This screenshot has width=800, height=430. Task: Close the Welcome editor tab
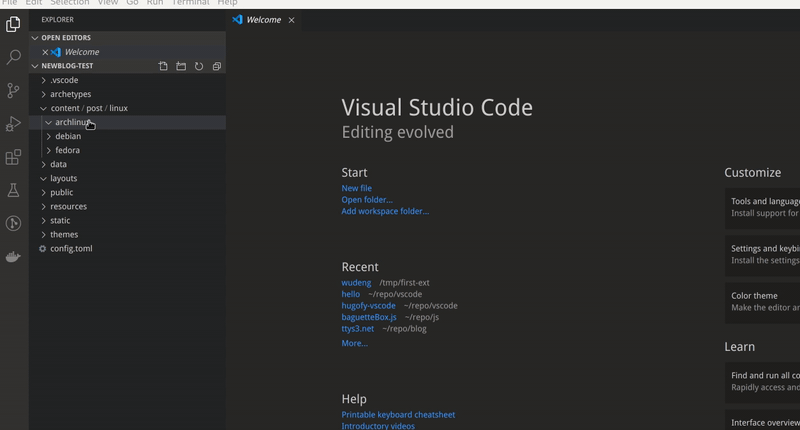point(291,20)
